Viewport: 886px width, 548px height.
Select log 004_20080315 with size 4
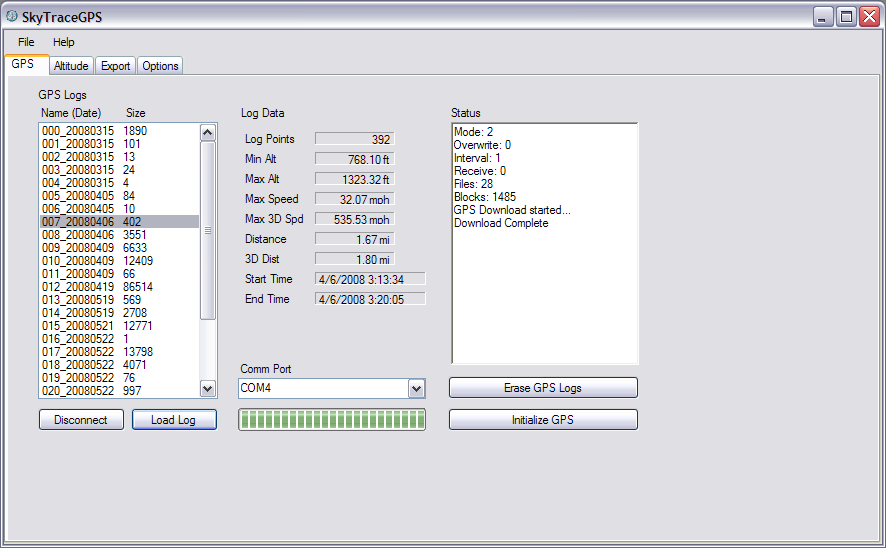pos(119,182)
